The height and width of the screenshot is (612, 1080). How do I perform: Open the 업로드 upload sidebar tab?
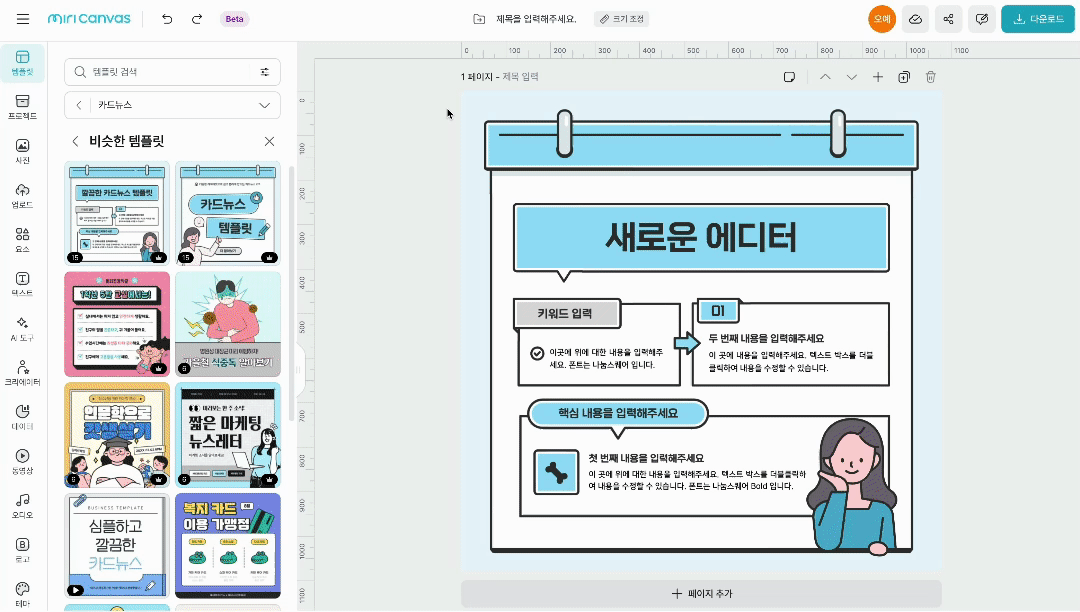pyautogui.click(x=23, y=196)
